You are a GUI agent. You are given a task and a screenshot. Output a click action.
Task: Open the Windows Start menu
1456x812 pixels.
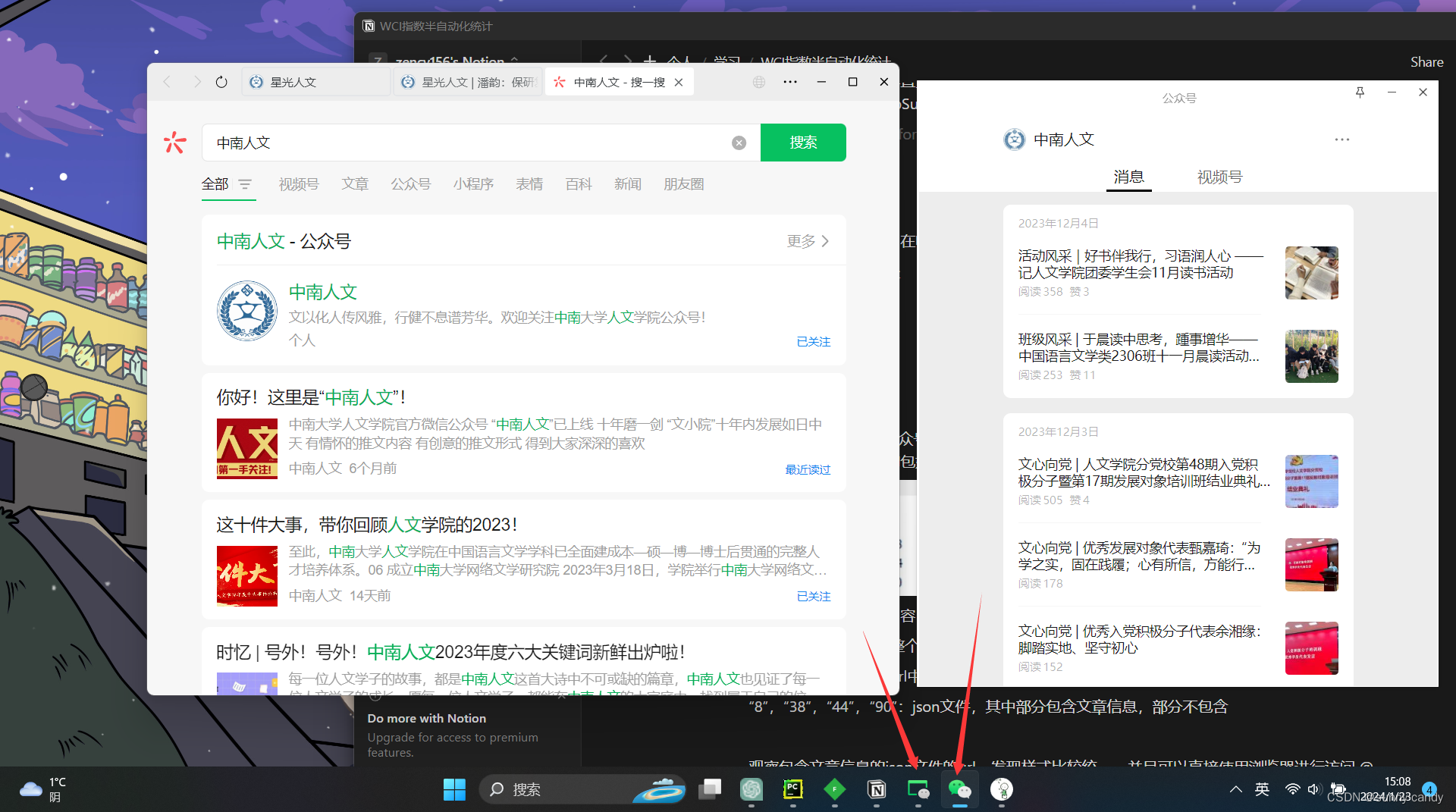pos(454,789)
